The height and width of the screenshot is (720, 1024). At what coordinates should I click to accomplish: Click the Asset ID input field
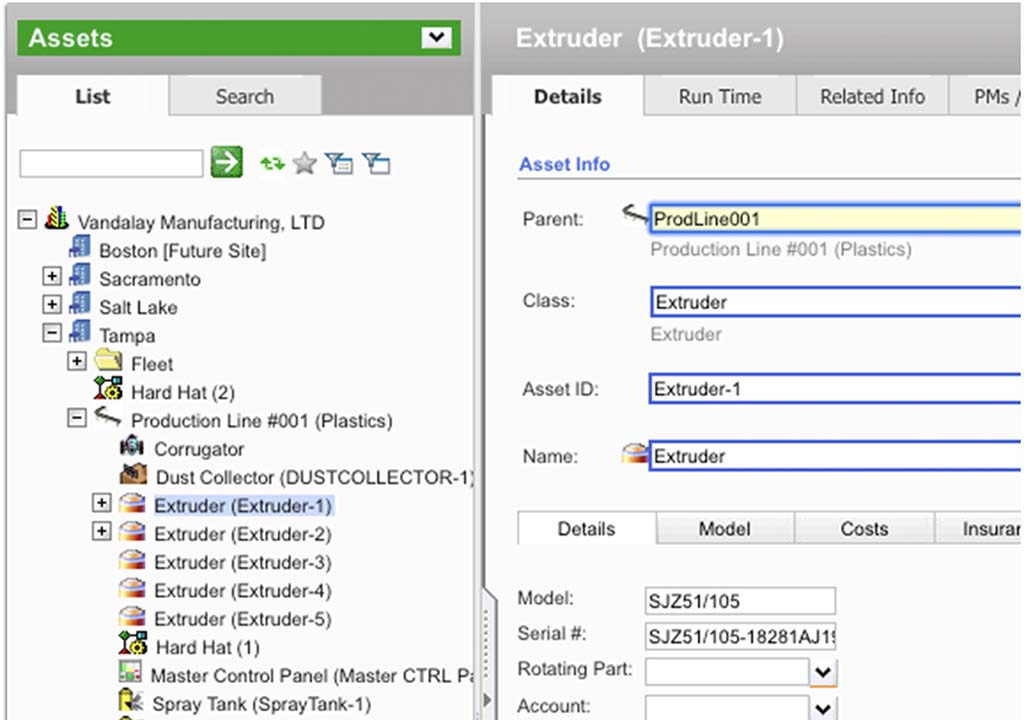pyautogui.click(x=835, y=388)
